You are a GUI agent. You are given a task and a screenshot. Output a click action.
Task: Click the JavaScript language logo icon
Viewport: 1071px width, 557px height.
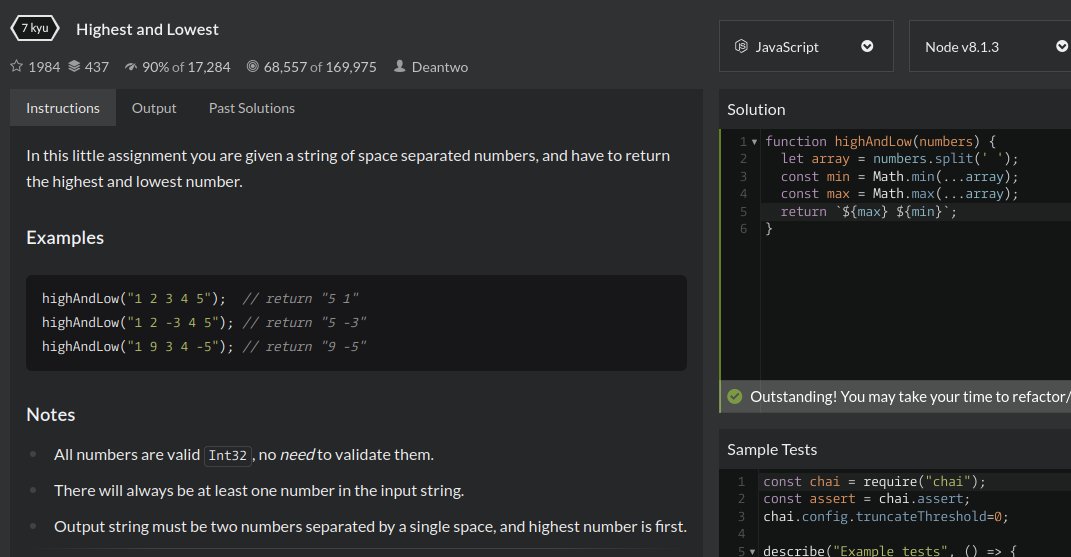point(741,46)
